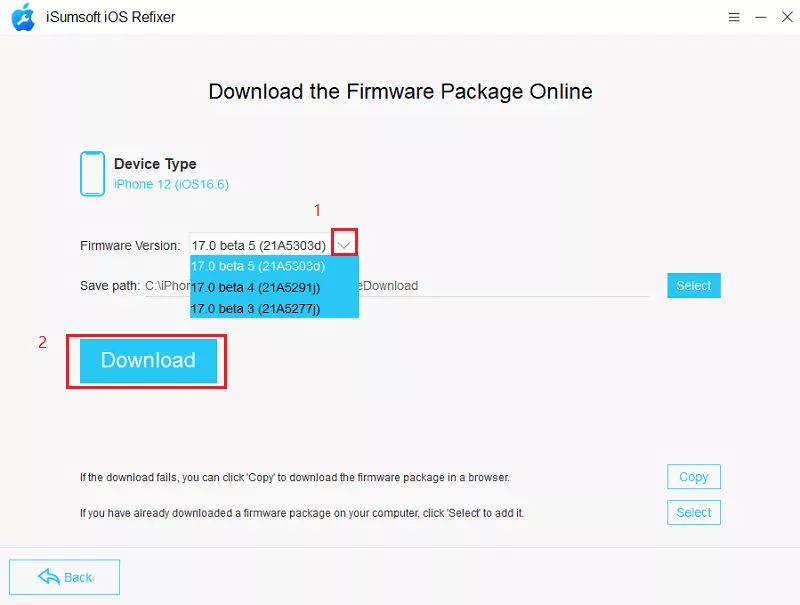
Task: Expand the Firmware Version dropdown arrow
Action: point(344,245)
